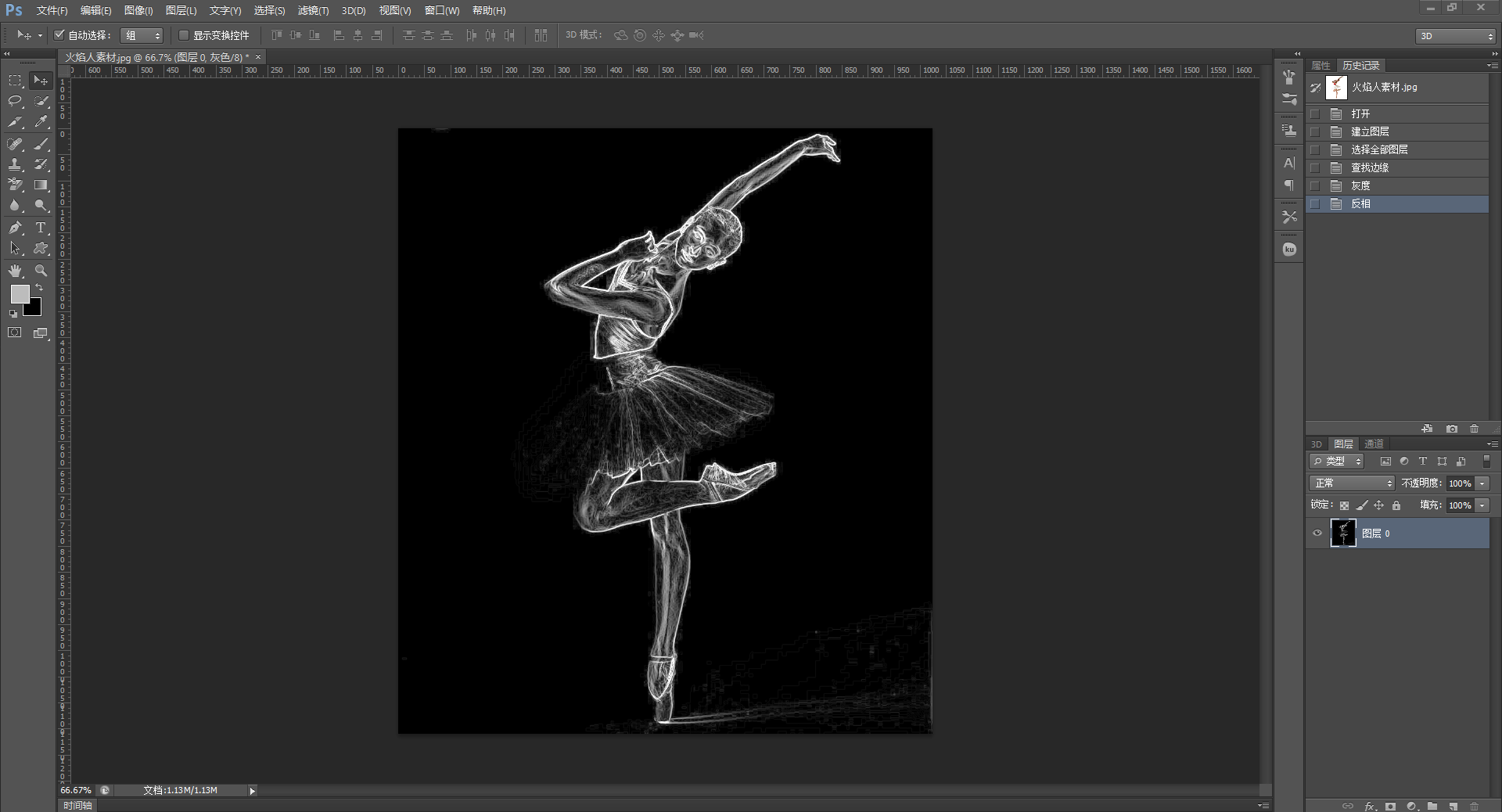This screenshot has height=812, width=1502.
Task: Open the 滤镜(T) menu
Action: coord(313,10)
